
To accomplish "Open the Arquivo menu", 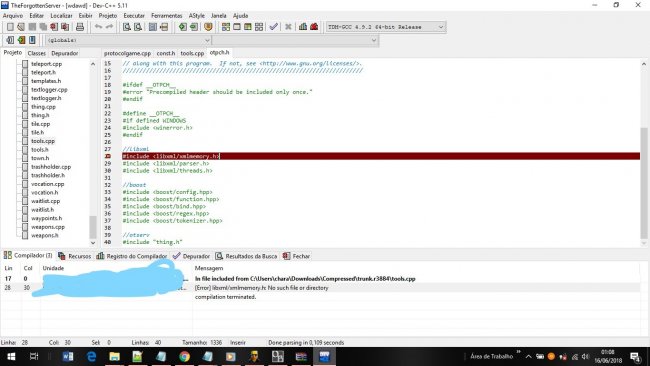I will coord(13,16).
